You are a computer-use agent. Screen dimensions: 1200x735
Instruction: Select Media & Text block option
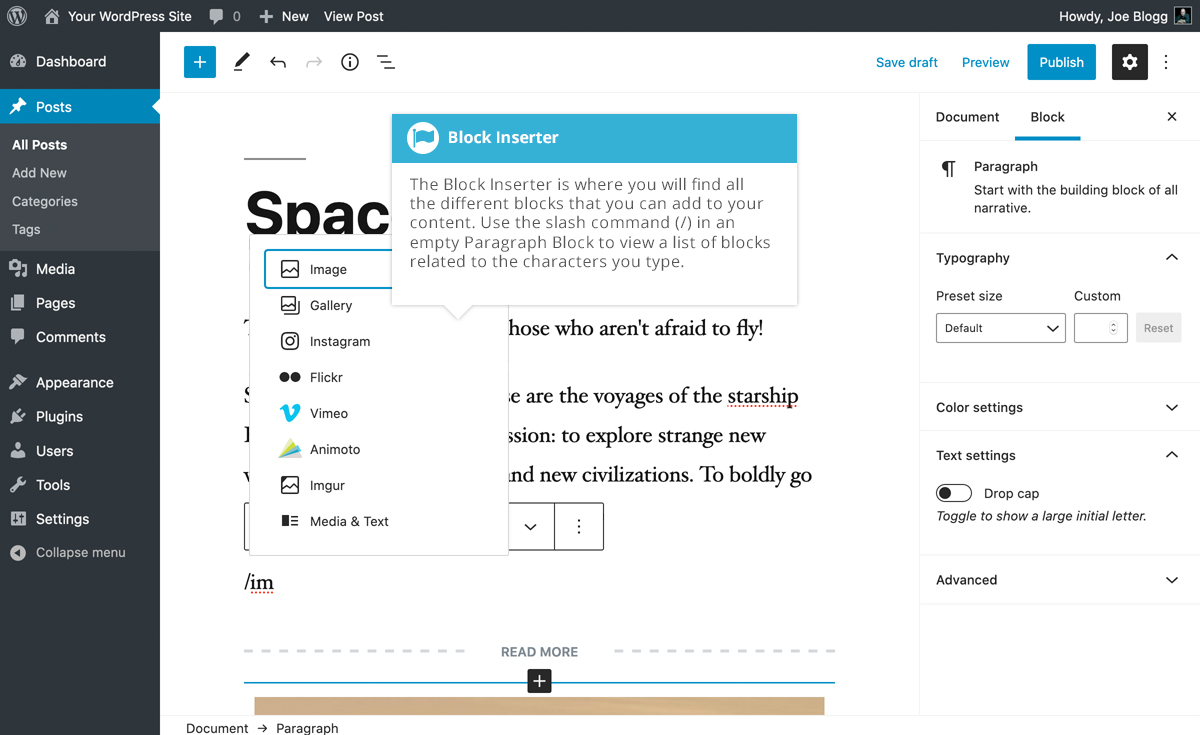[348, 521]
